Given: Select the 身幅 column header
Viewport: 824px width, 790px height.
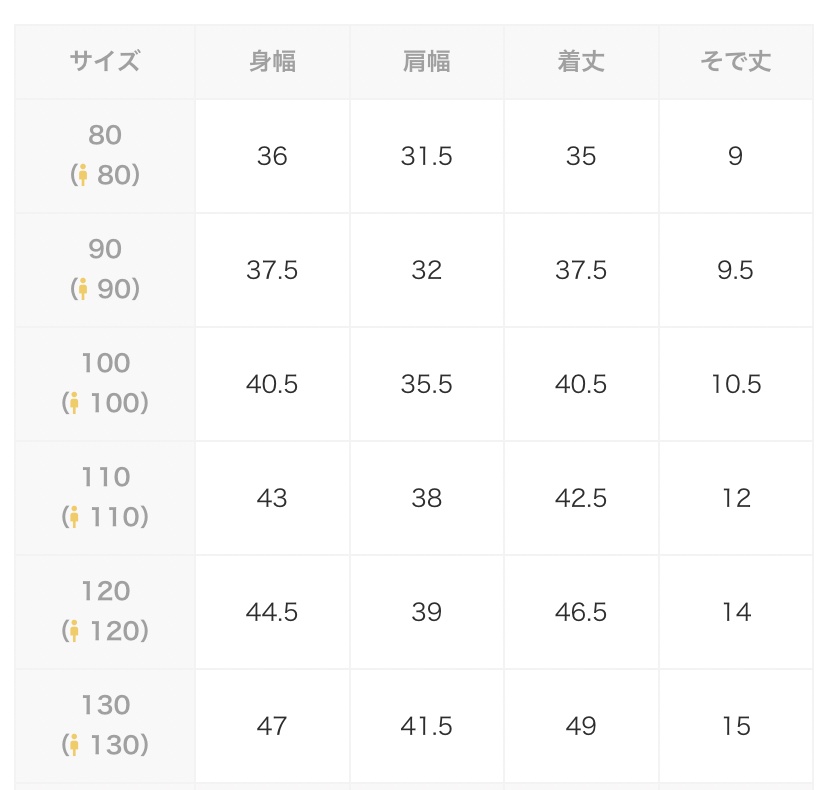Looking at the screenshot, I should coord(272,61).
